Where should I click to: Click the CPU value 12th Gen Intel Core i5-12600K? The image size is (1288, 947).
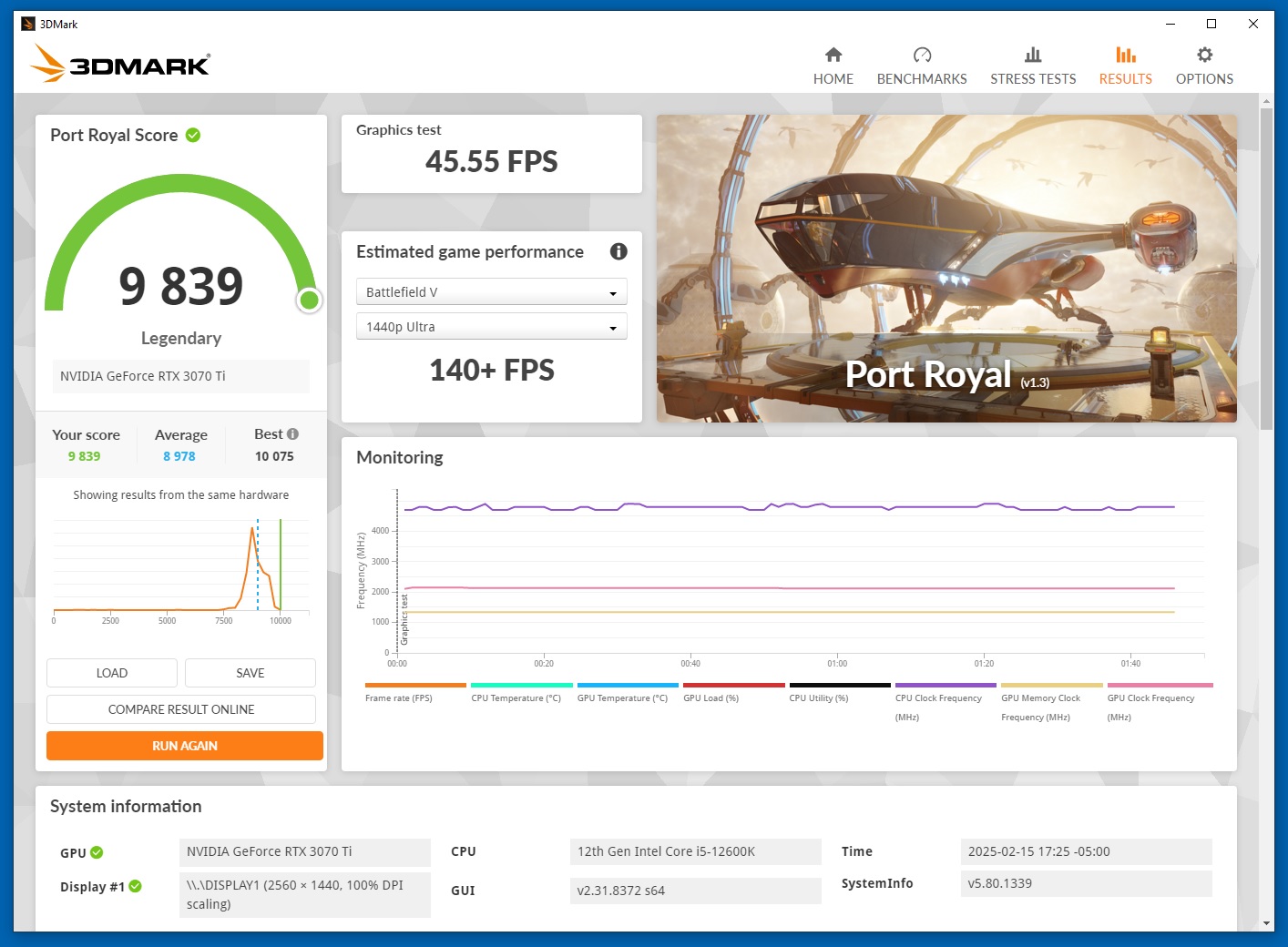point(695,851)
